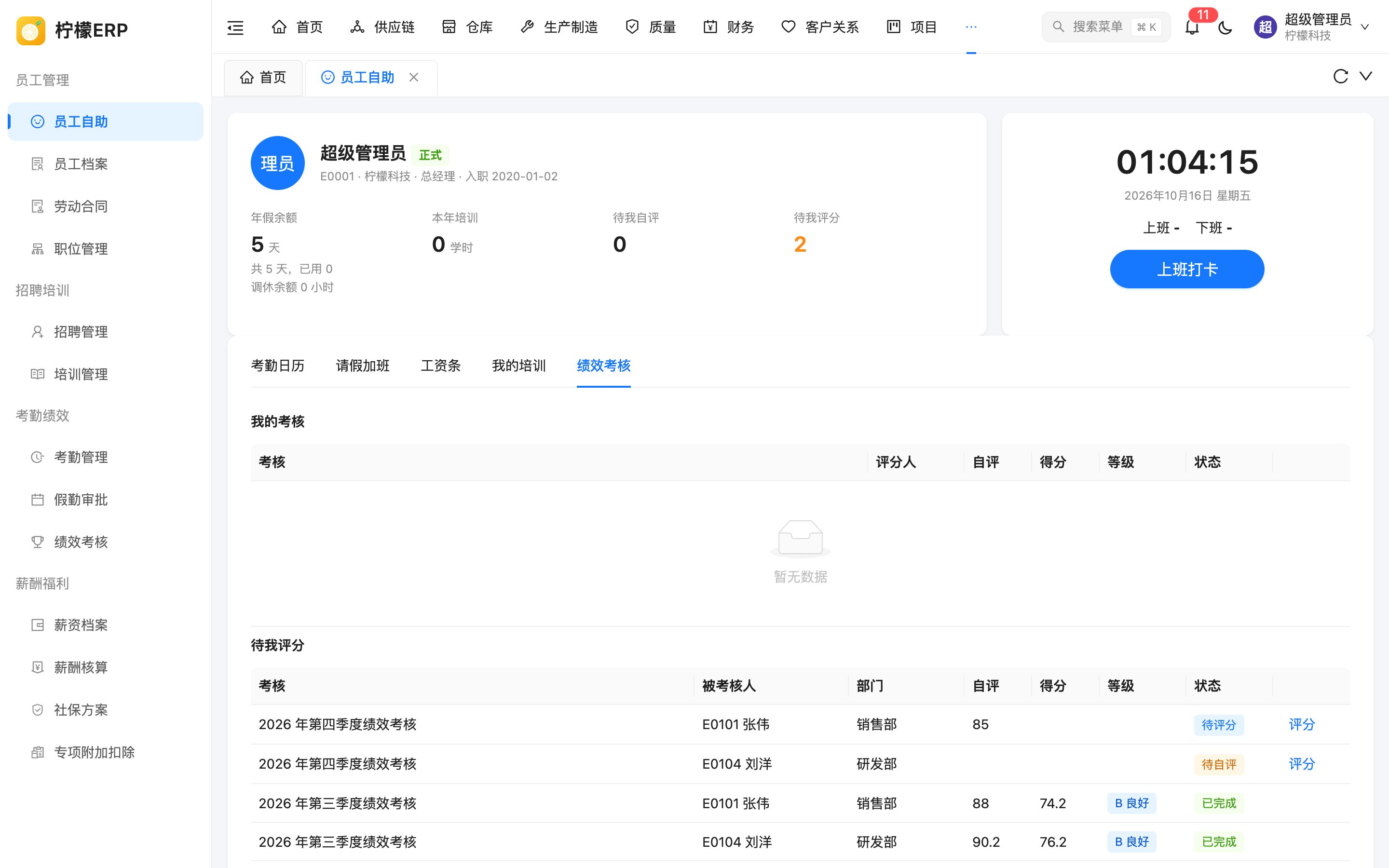Open 考勤管理 in the sidebar

(106, 457)
